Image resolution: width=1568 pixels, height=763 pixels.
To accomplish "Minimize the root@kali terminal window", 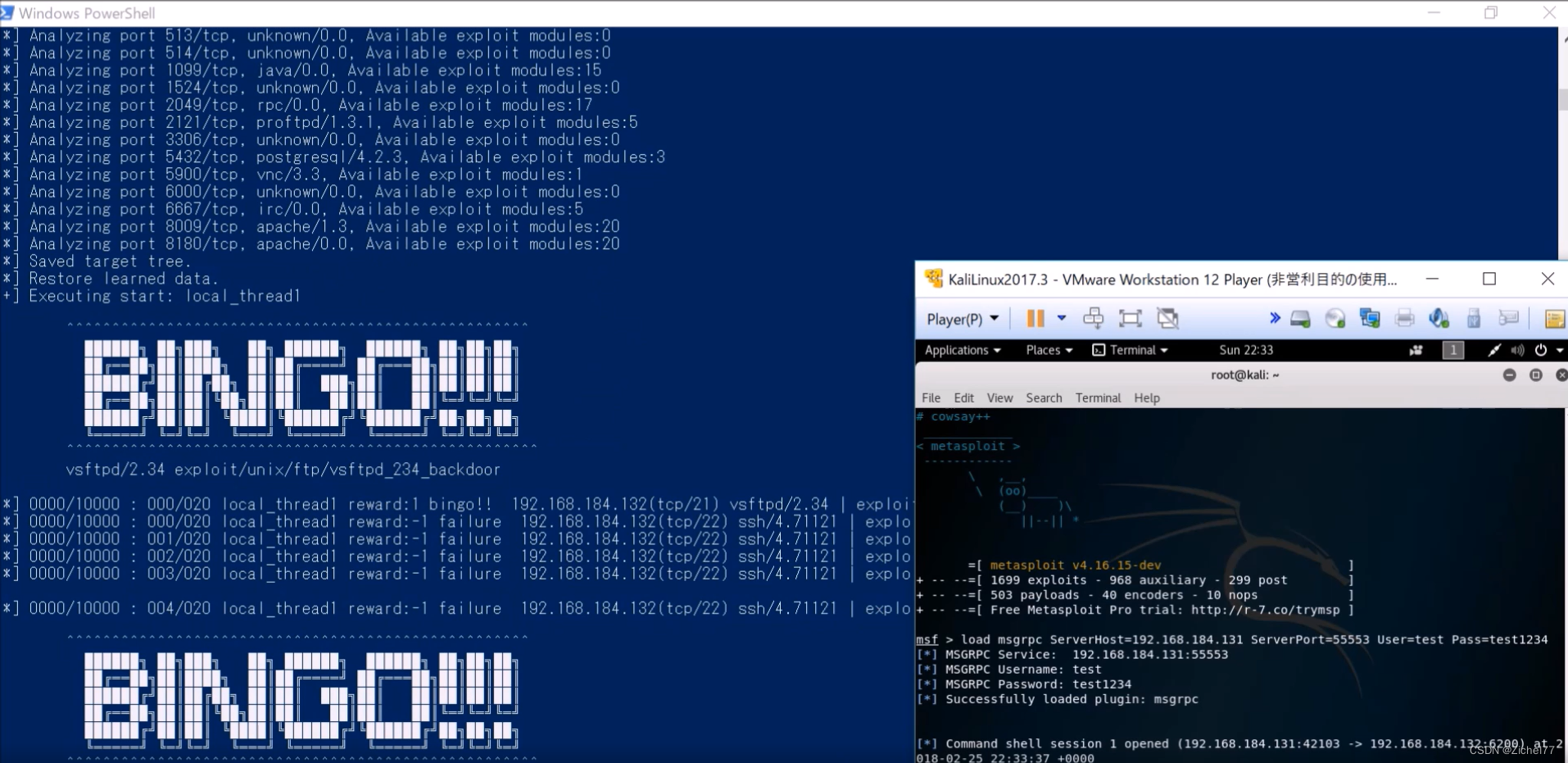I will (x=1510, y=375).
